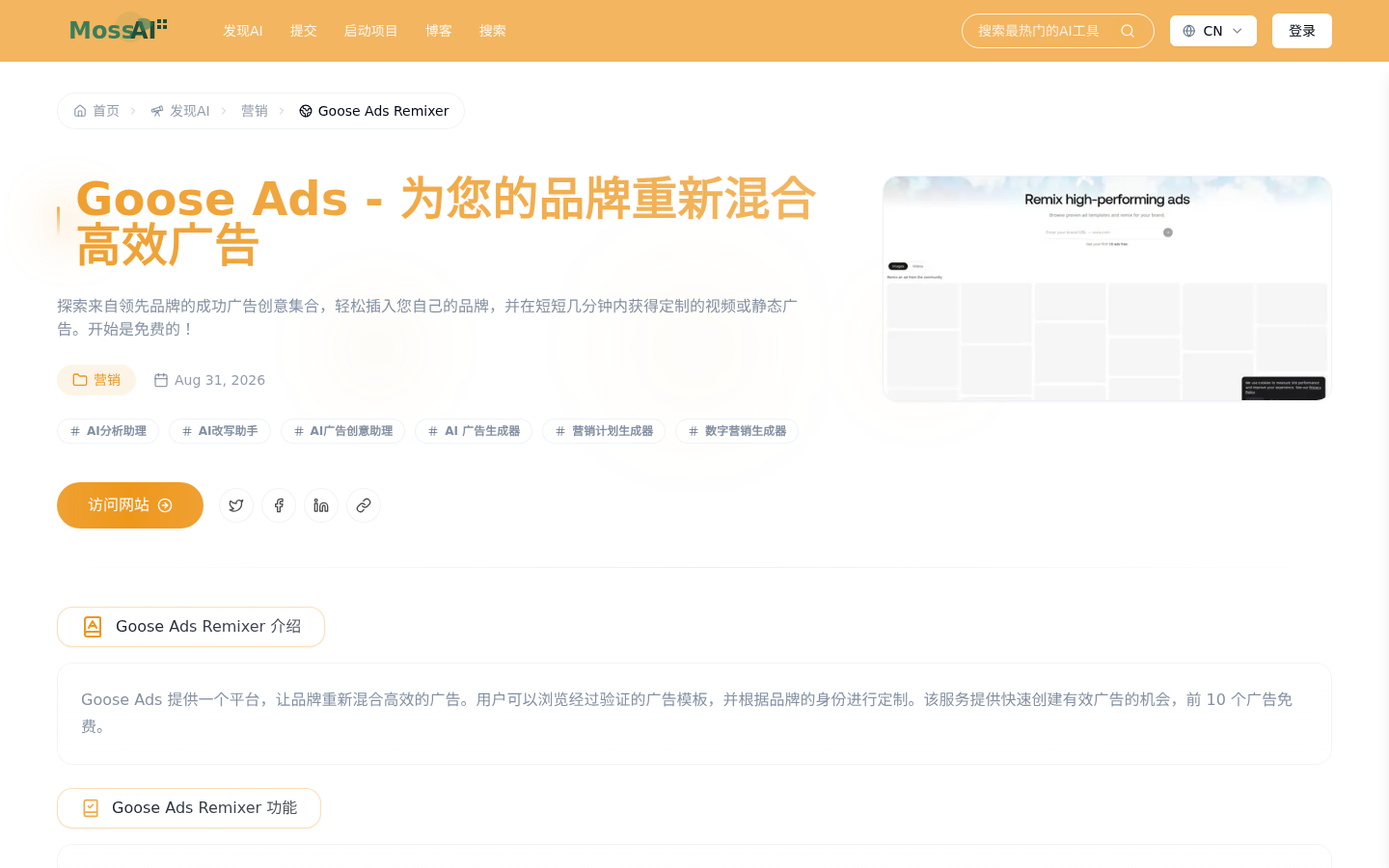Click the Goose Ads Remixer 介绍 heading

pos(191,627)
